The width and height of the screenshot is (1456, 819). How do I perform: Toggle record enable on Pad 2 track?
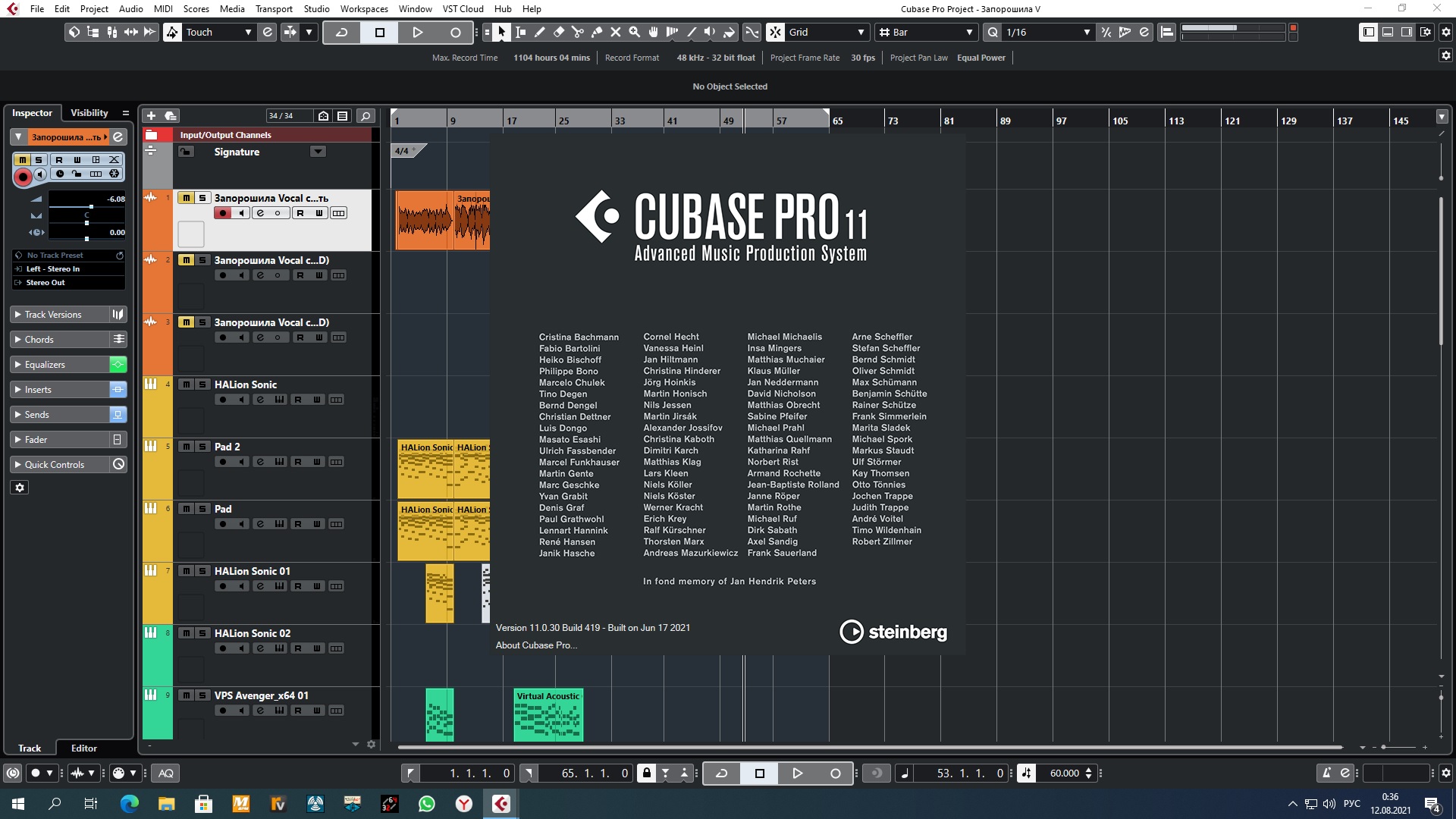pyautogui.click(x=222, y=462)
